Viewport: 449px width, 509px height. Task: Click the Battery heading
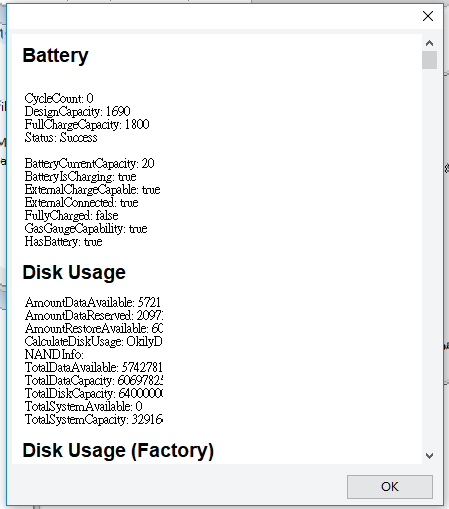tap(55, 55)
